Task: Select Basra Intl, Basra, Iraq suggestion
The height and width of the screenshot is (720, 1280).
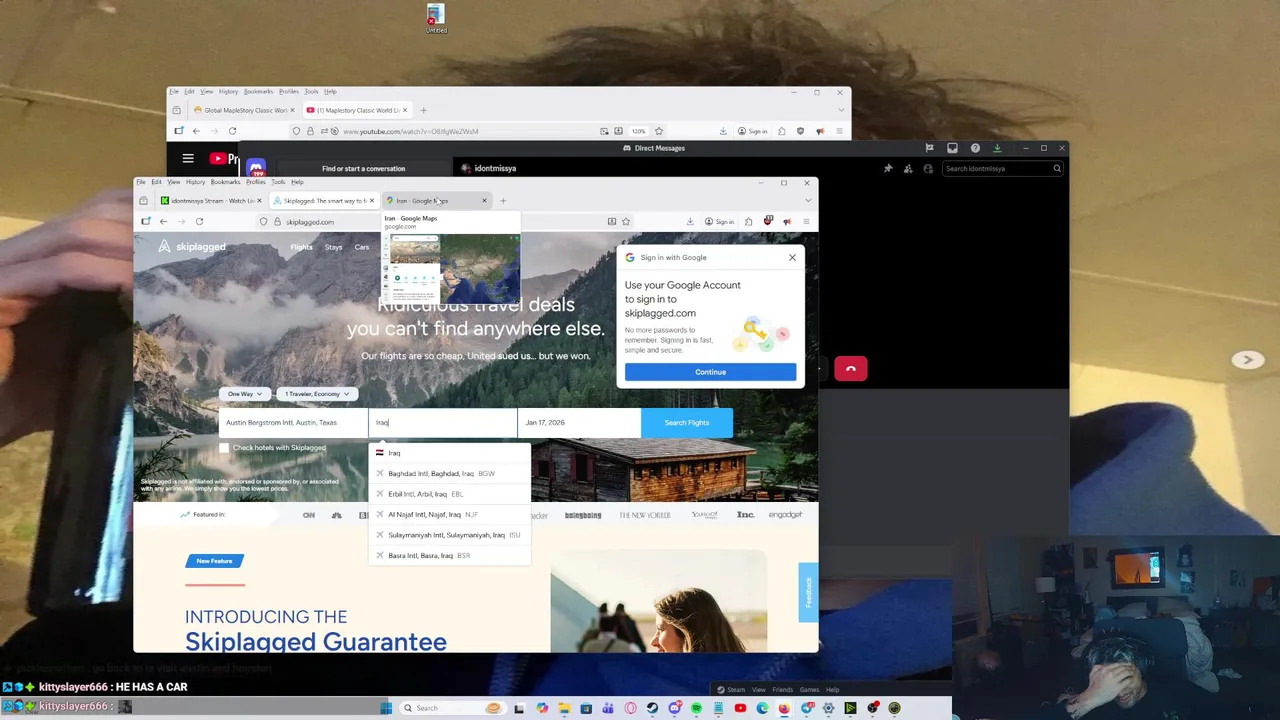Action: coord(450,556)
